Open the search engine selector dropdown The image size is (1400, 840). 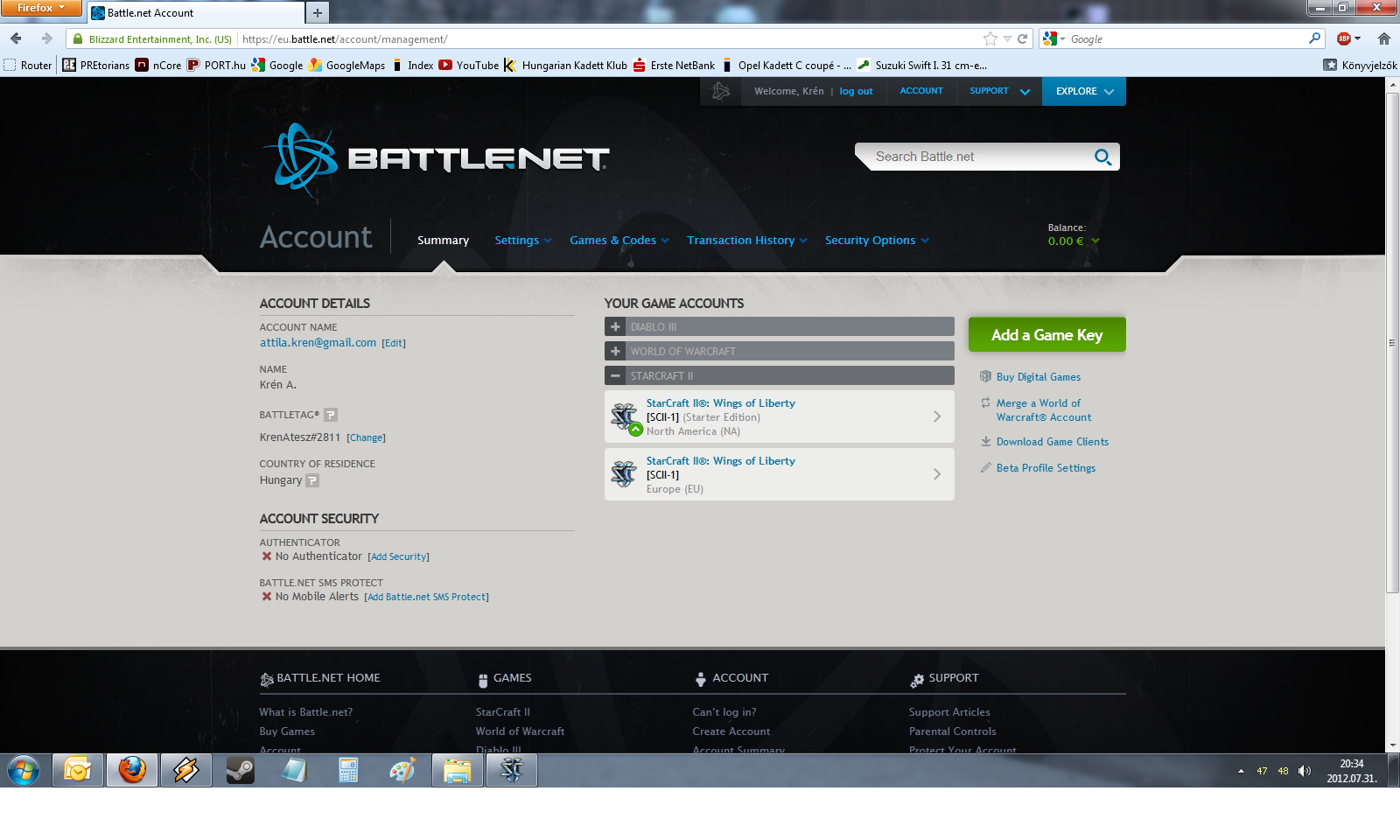1054,38
